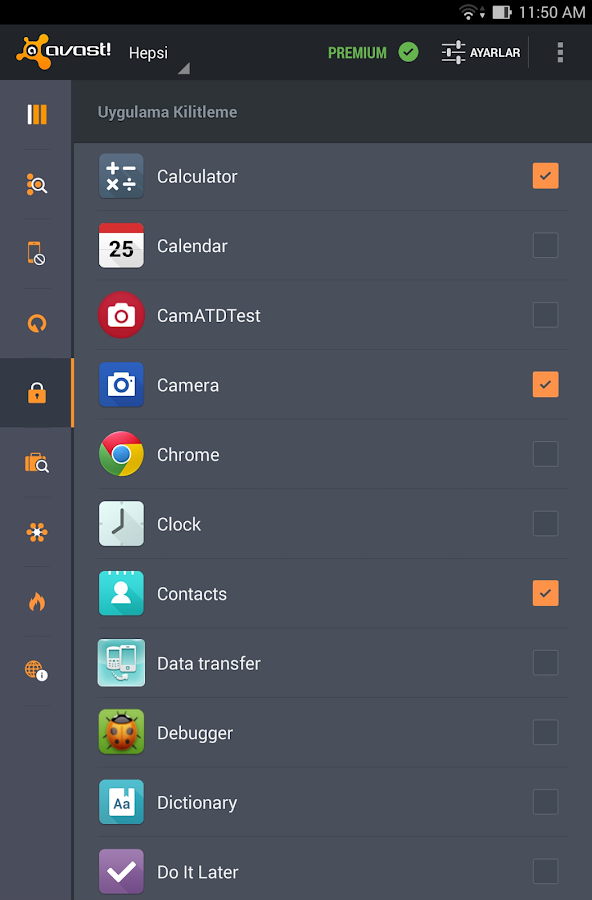Disable the Camera app lock
This screenshot has height=900, width=592.
[545, 384]
